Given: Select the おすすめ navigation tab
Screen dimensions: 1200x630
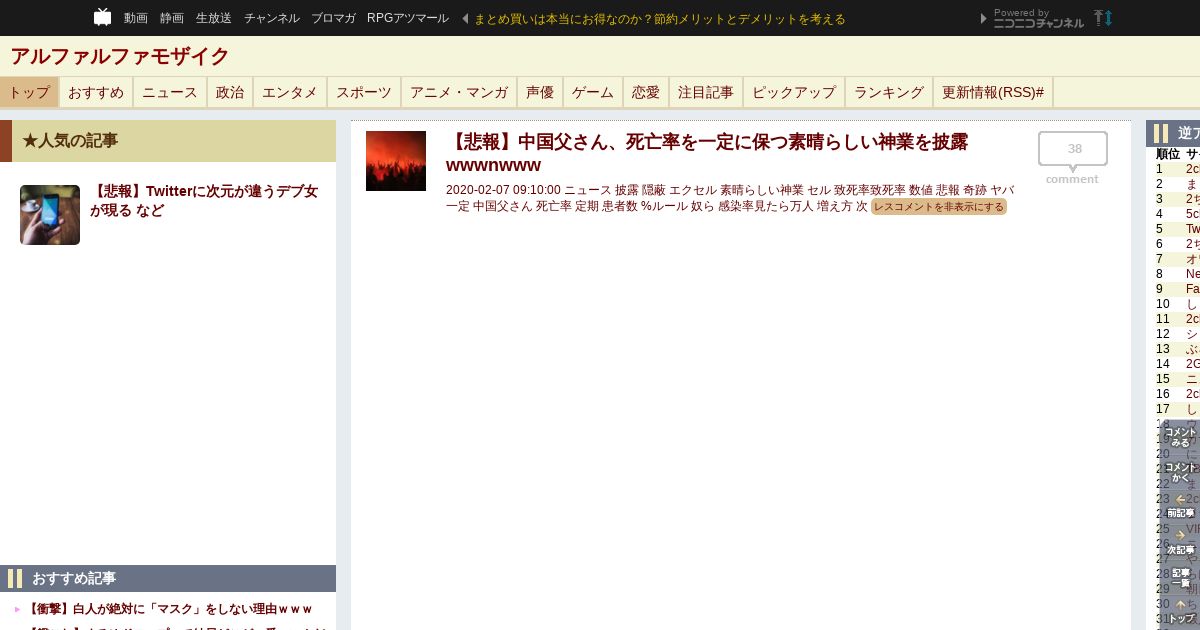Looking at the screenshot, I should point(96,92).
